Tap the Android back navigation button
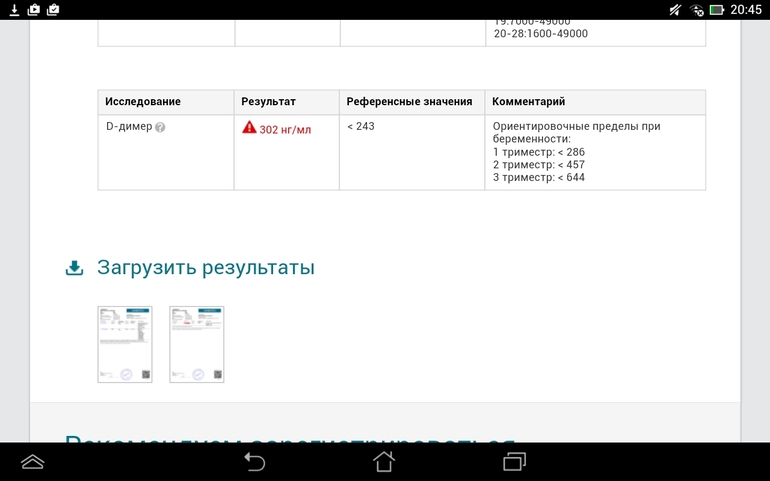 [x=255, y=461]
